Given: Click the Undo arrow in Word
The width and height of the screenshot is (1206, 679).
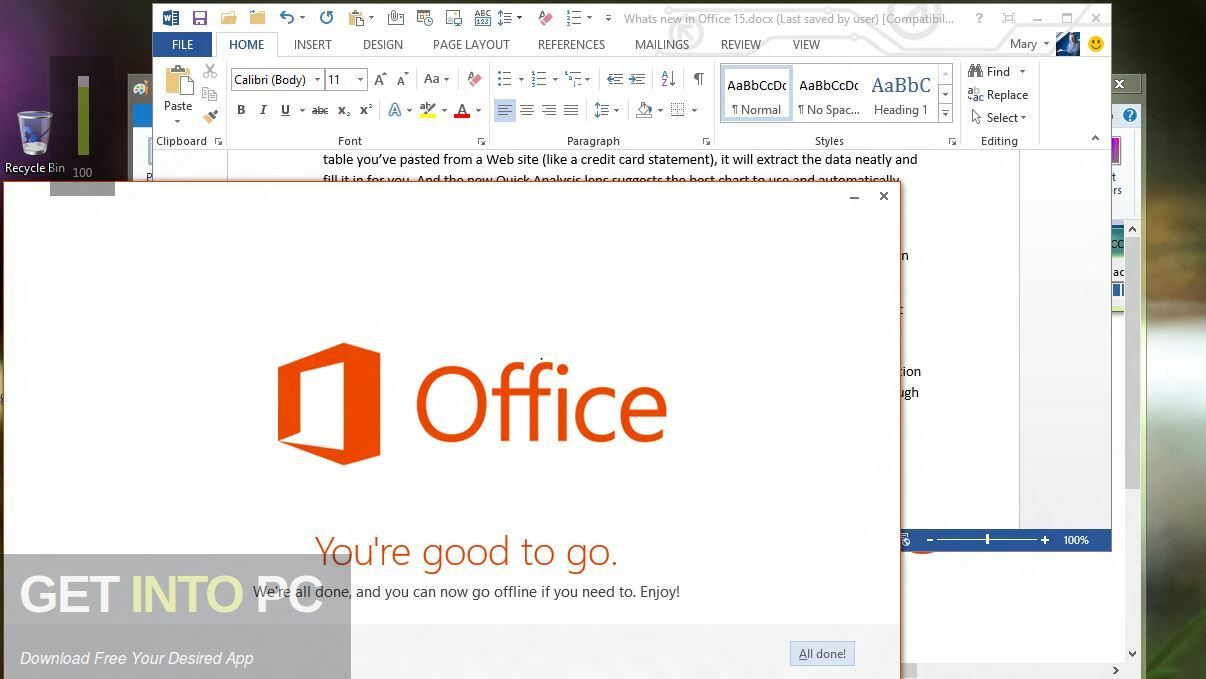Looking at the screenshot, I should pos(287,18).
